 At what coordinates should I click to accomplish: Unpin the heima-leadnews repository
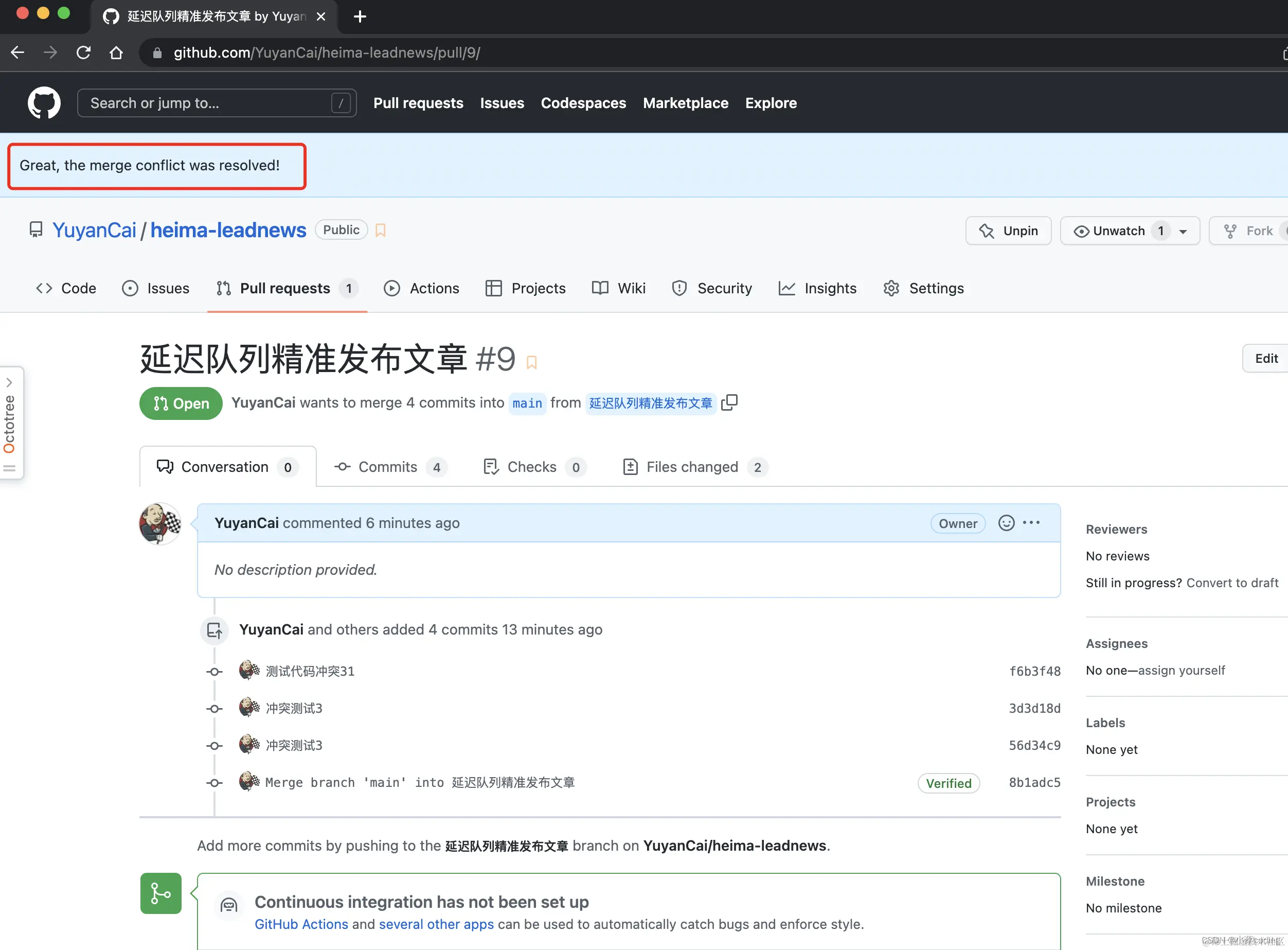[1008, 231]
